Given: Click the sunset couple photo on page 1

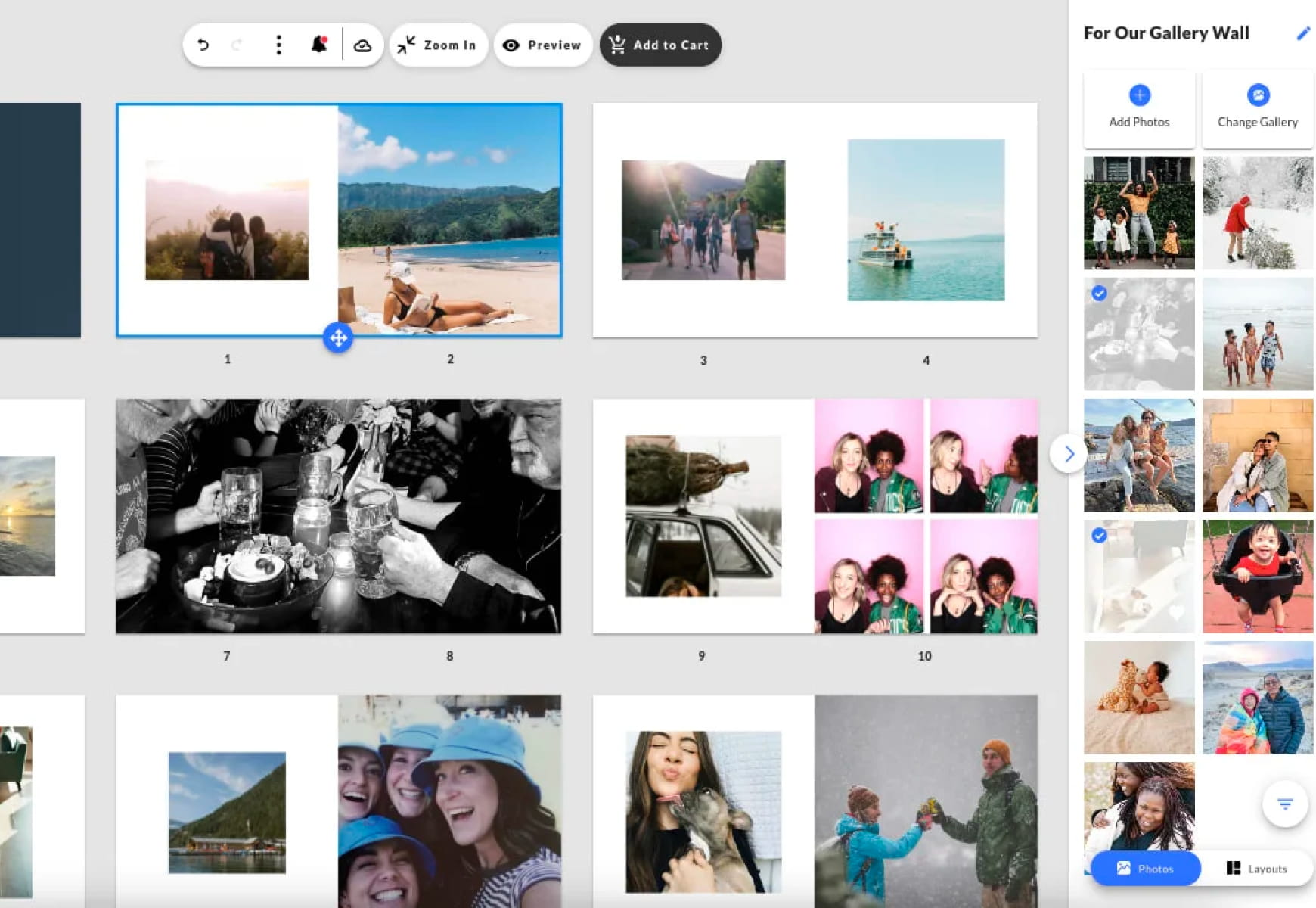Looking at the screenshot, I should click(x=227, y=219).
